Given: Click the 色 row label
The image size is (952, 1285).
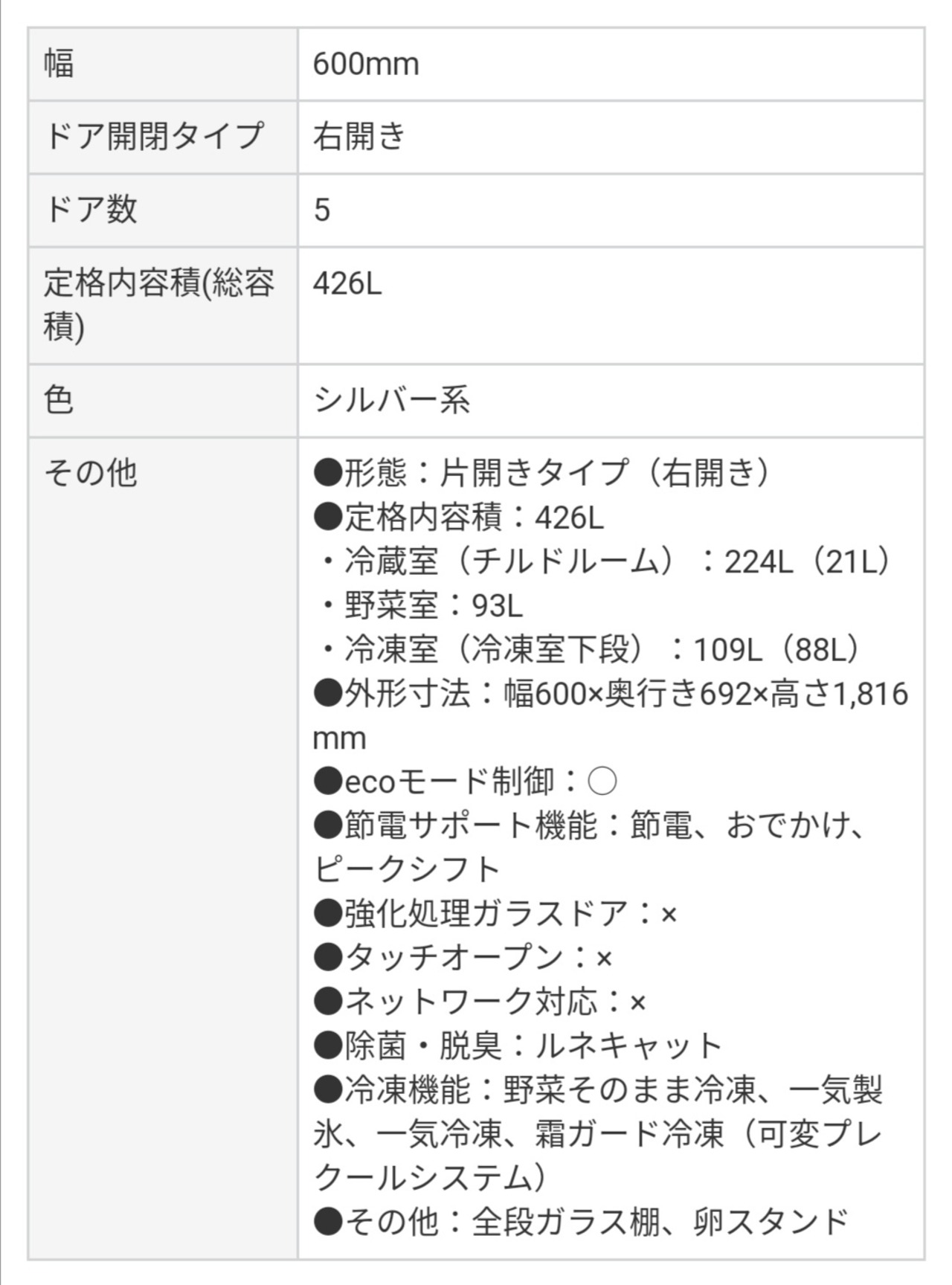Looking at the screenshot, I should point(59,400).
